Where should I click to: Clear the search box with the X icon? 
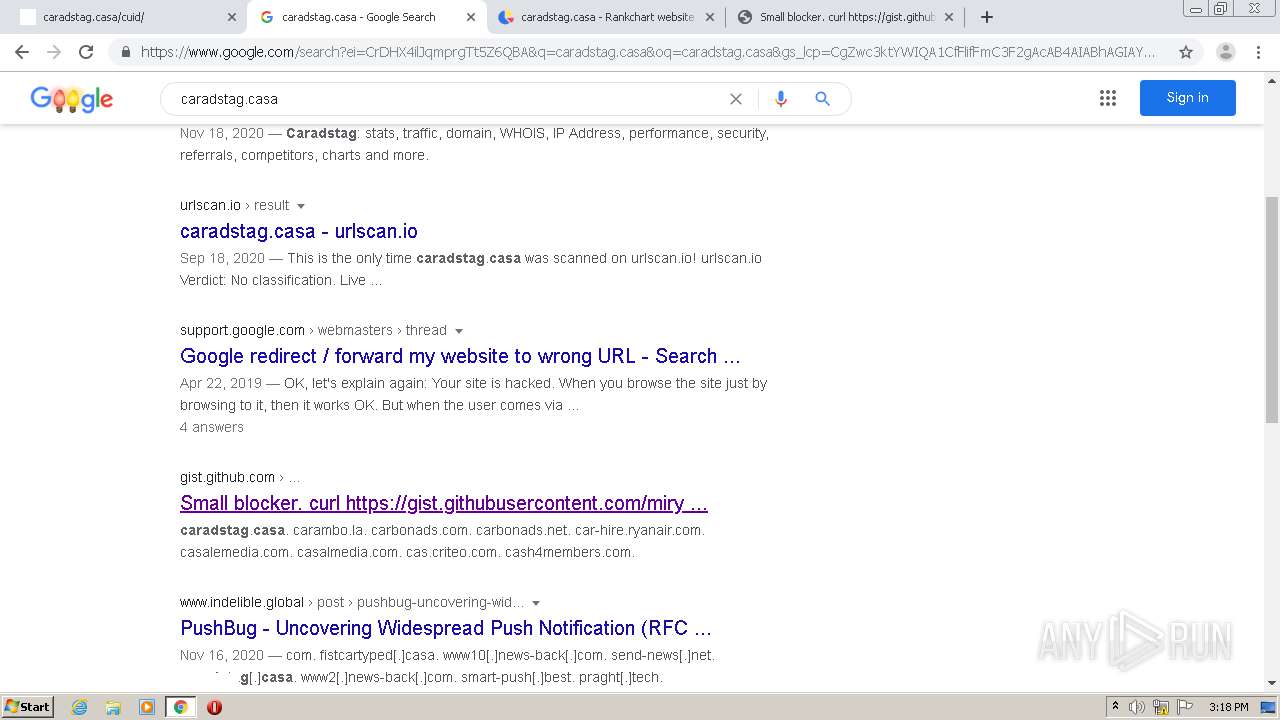click(x=736, y=99)
